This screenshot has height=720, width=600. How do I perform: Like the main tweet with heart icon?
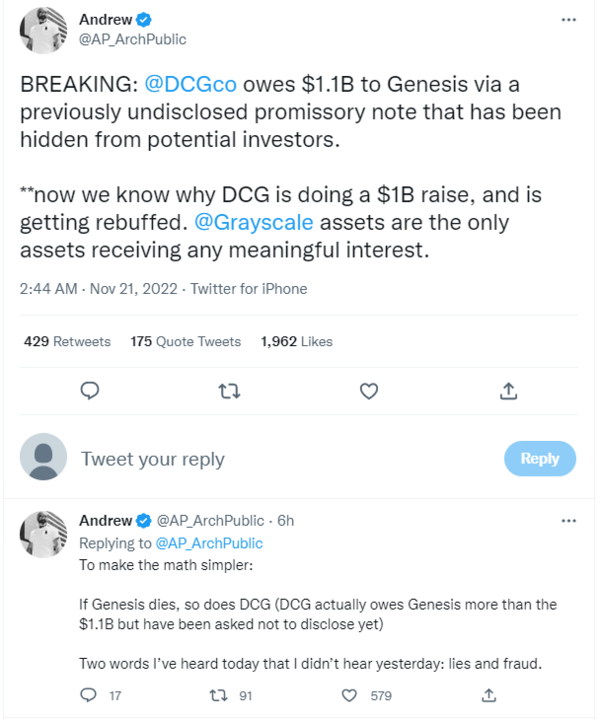[x=368, y=390]
